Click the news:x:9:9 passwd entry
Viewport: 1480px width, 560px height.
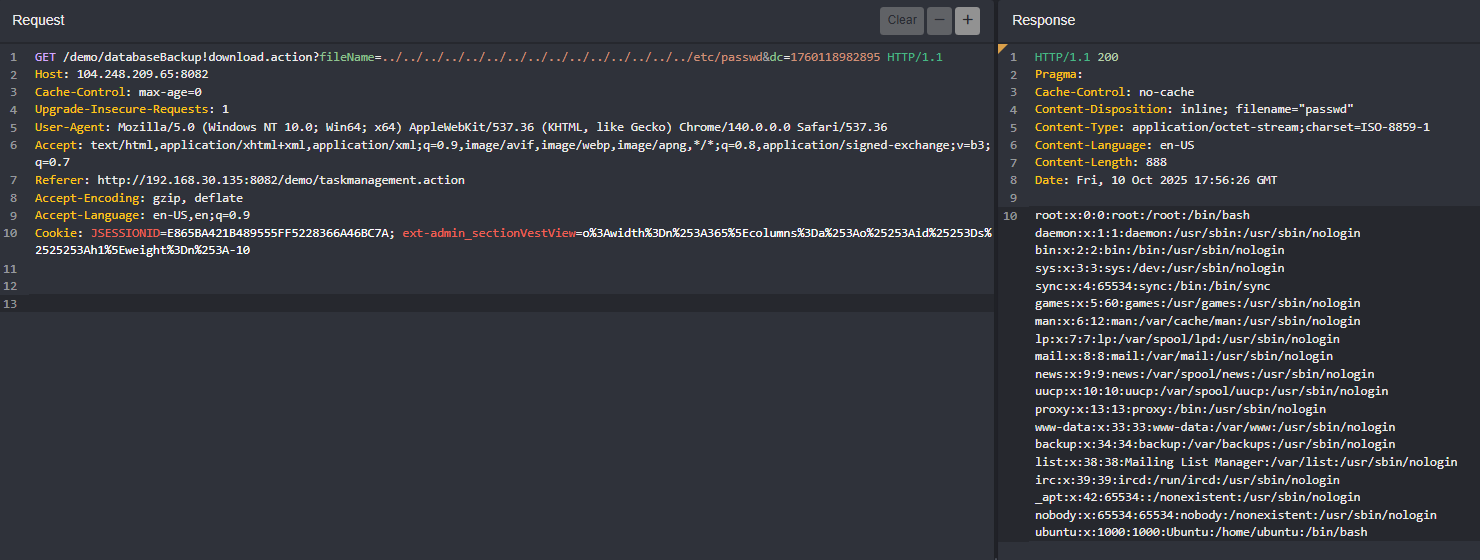pos(1204,374)
